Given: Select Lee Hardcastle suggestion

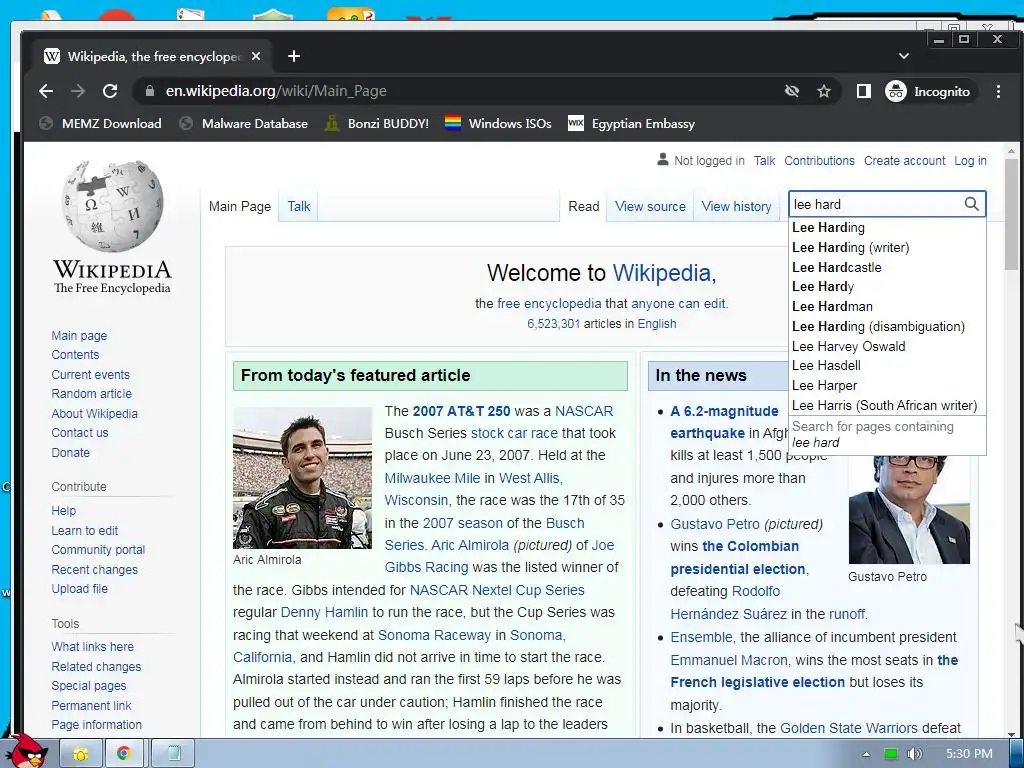Looking at the screenshot, I should tap(887, 267).
